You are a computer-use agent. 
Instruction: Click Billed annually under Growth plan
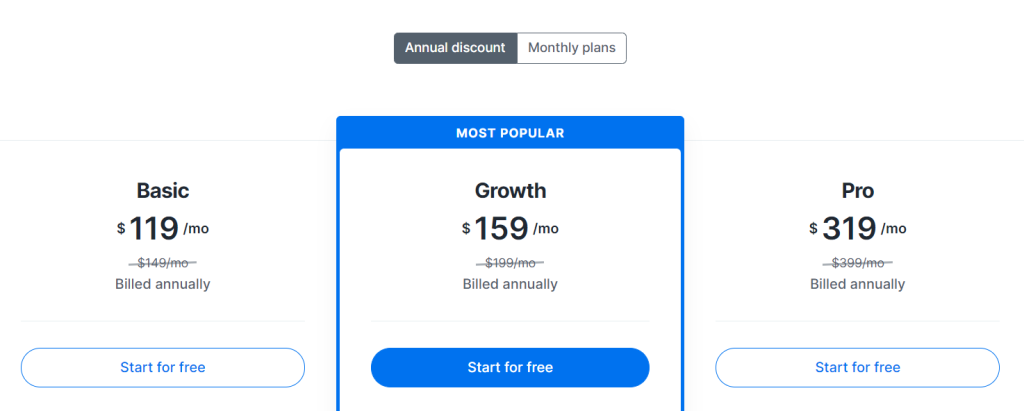(x=510, y=284)
